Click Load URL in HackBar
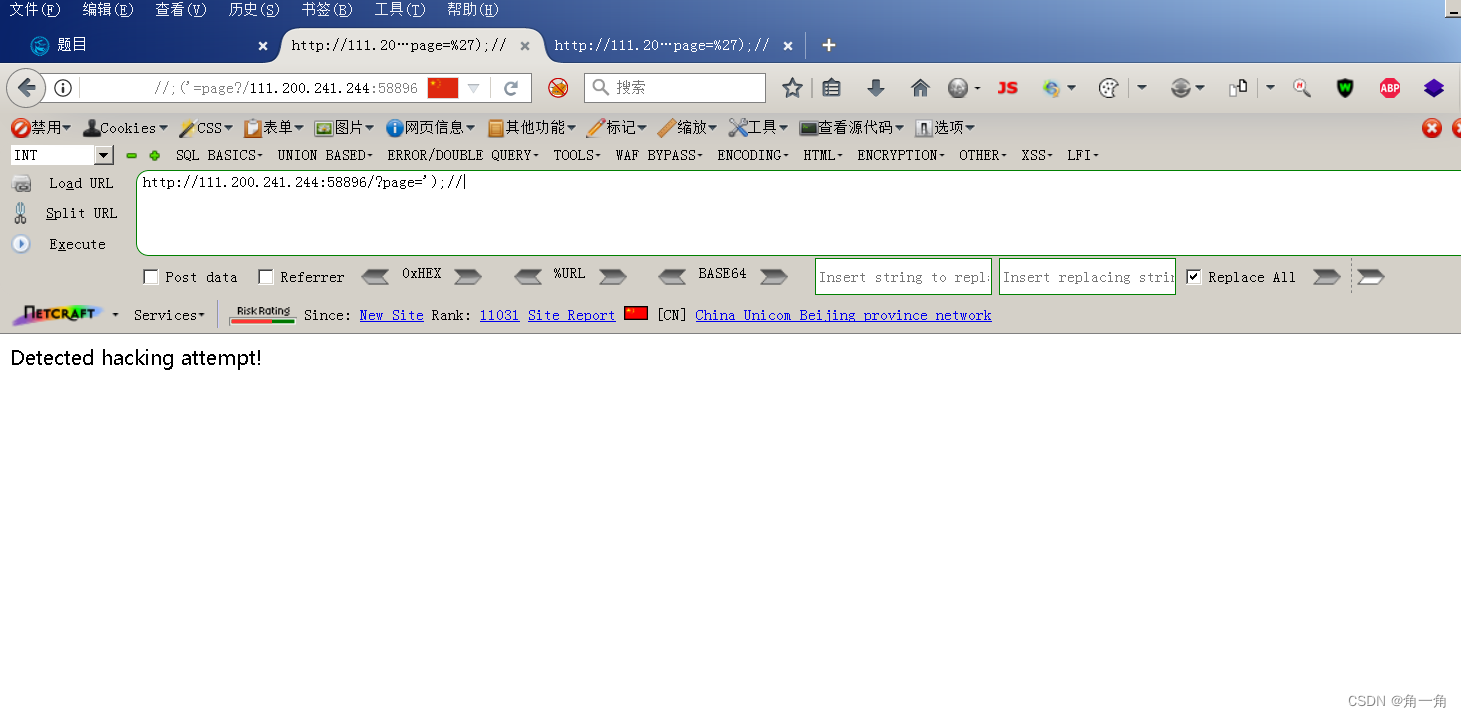 tap(64, 183)
